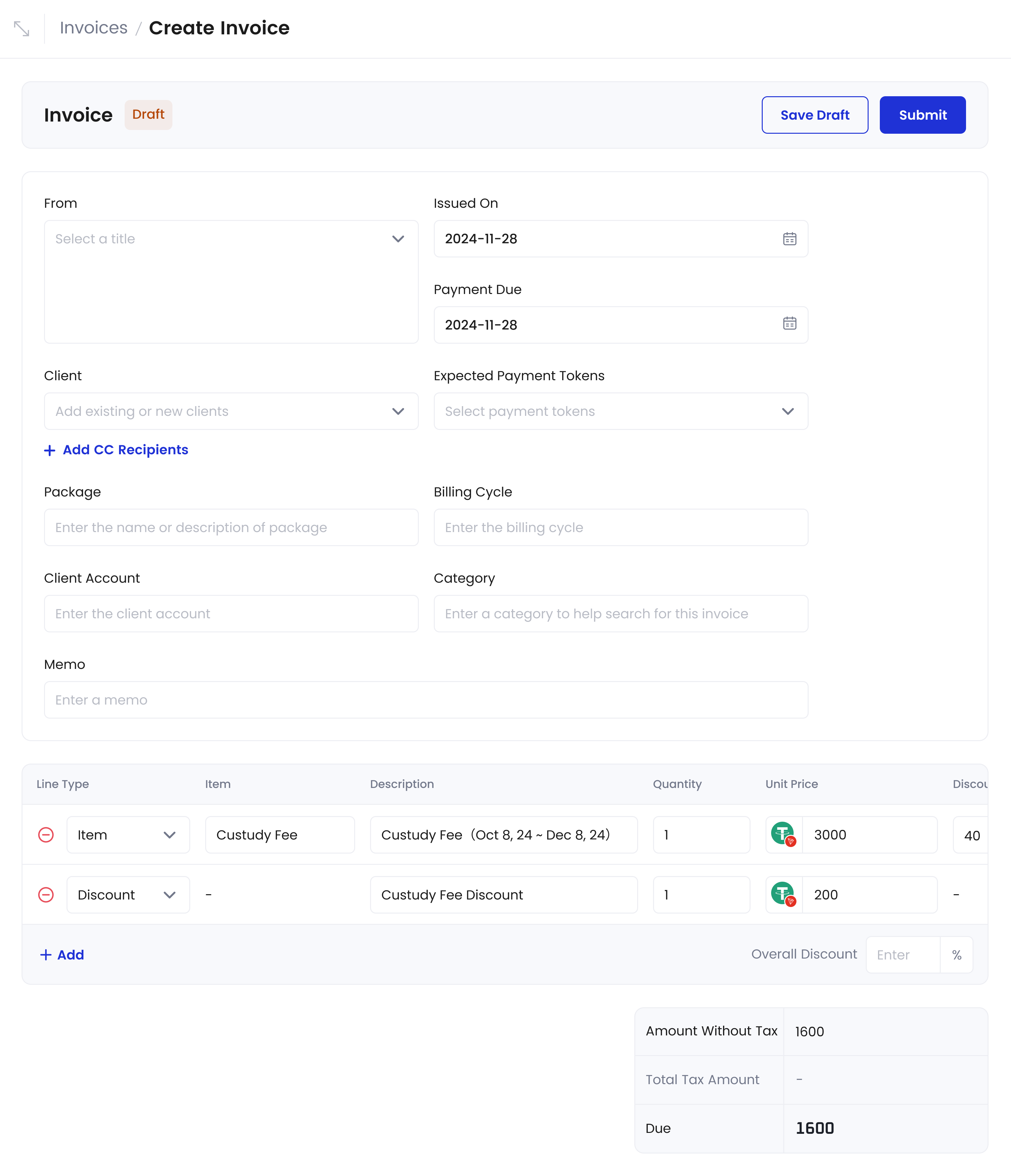
Task: Navigate to Invoices via breadcrumb
Action: (93, 27)
